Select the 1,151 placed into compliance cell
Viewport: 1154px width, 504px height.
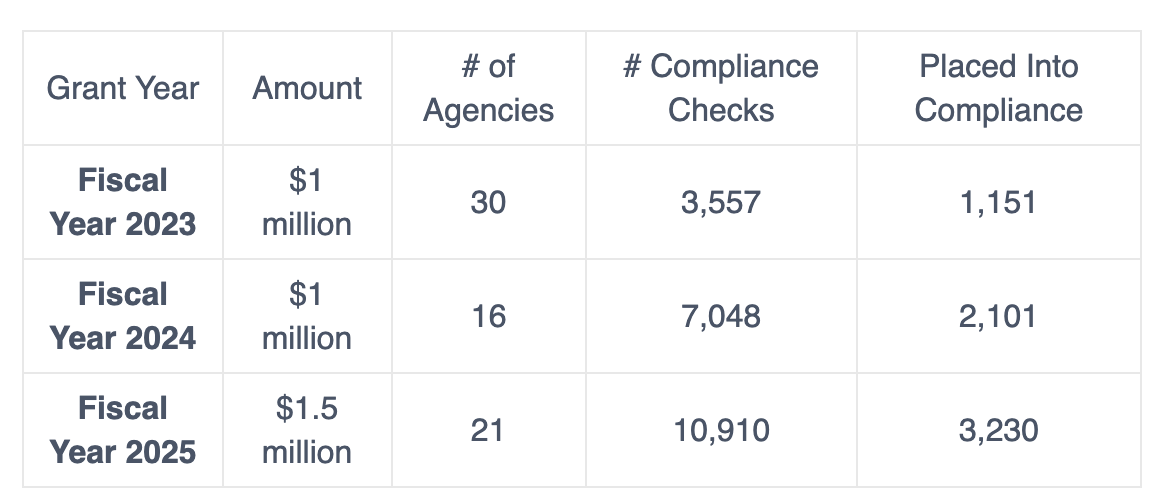pyautogui.click(x=998, y=203)
